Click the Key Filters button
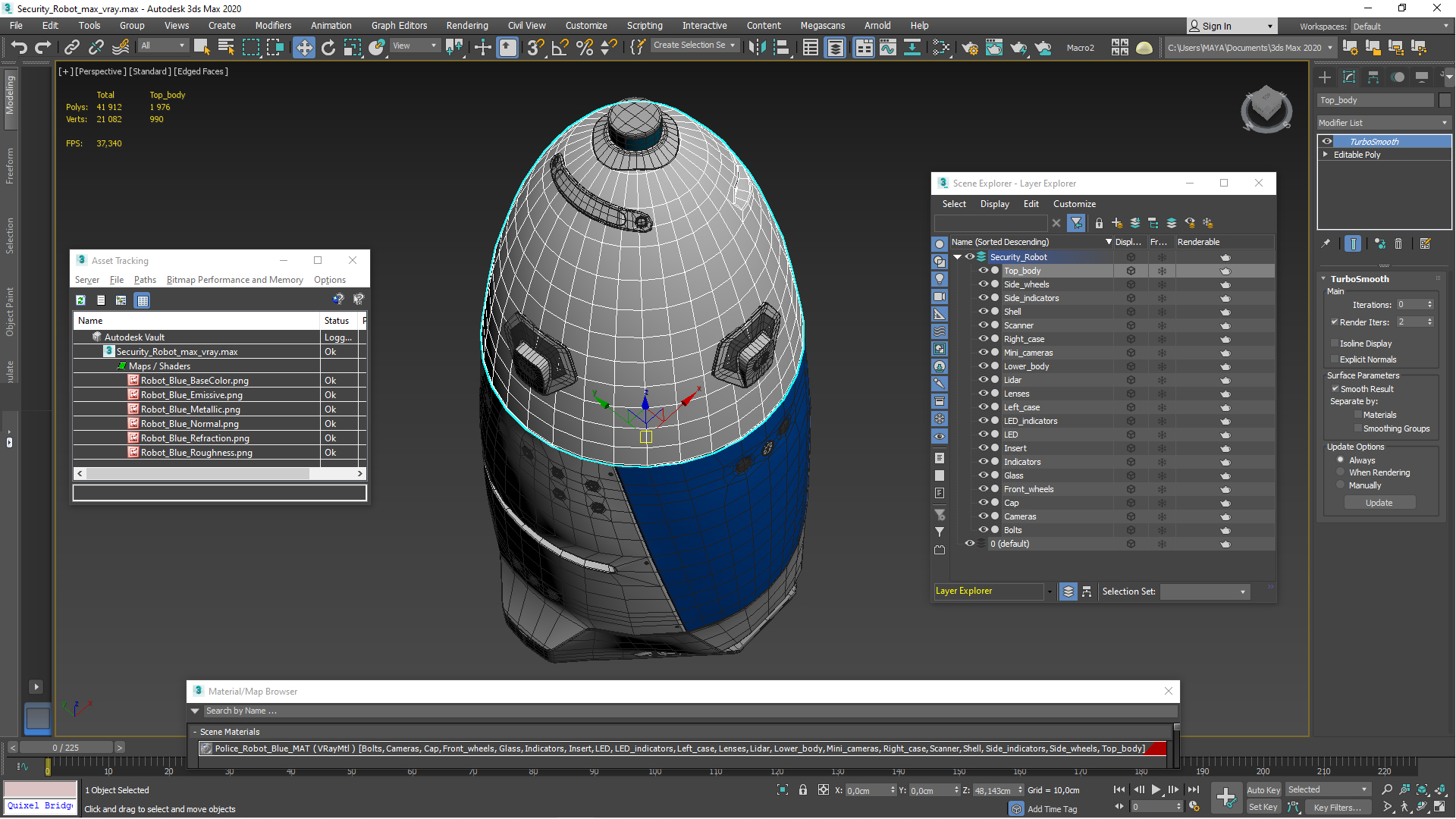Viewport: 1456px width, 819px height. pyautogui.click(x=1337, y=808)
